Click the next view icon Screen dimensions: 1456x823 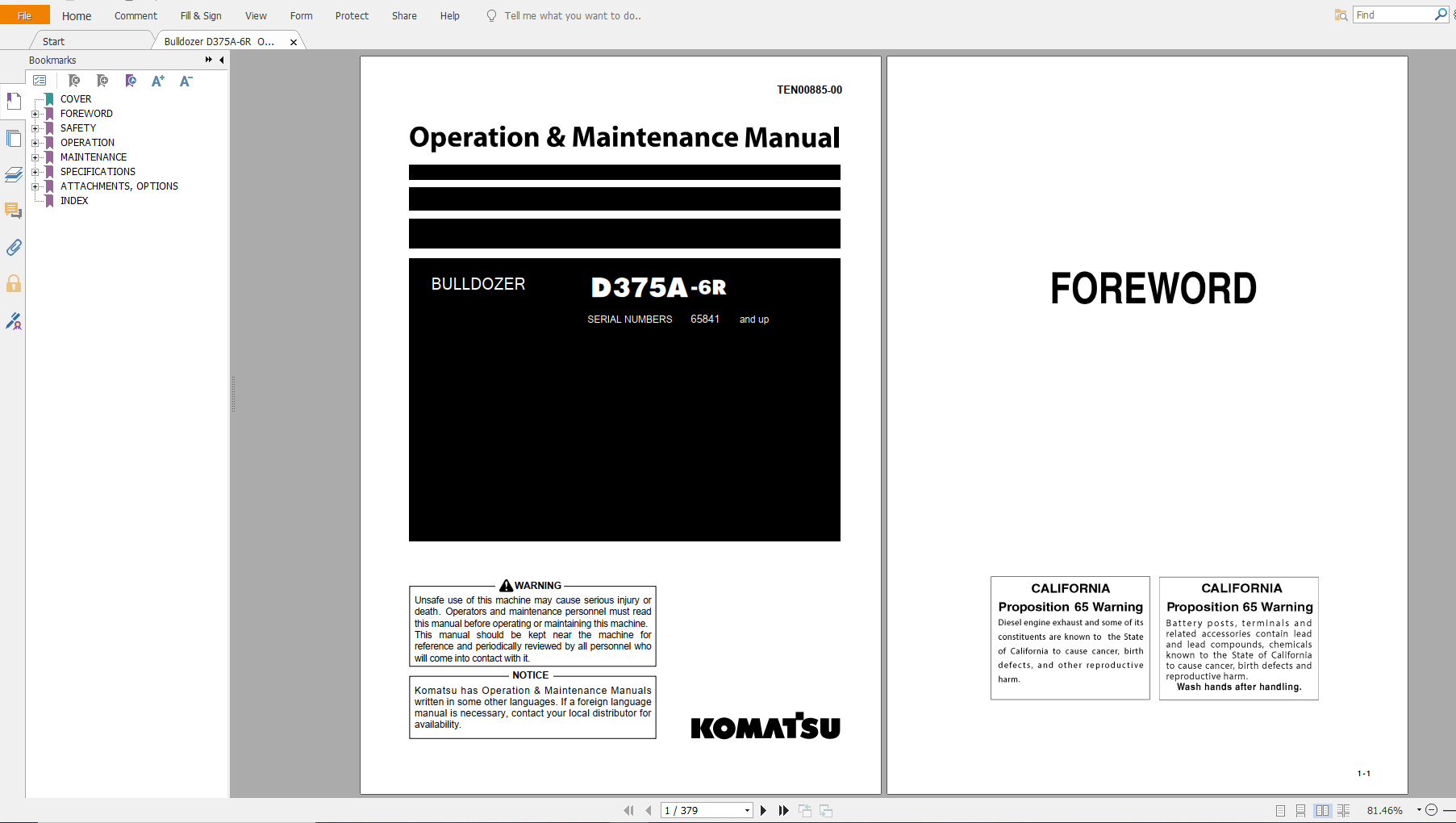pyautogui.click(x=825, y=810)
